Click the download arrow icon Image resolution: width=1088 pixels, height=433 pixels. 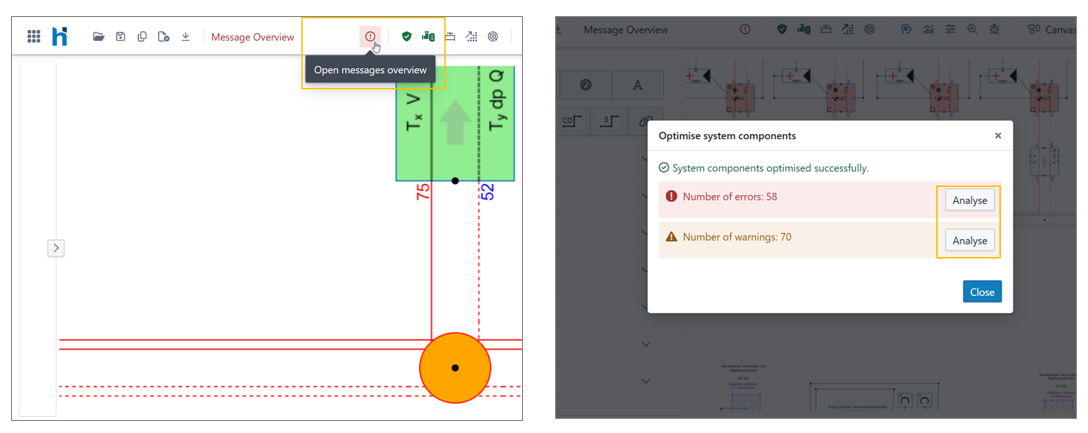(x=185, y=37)
